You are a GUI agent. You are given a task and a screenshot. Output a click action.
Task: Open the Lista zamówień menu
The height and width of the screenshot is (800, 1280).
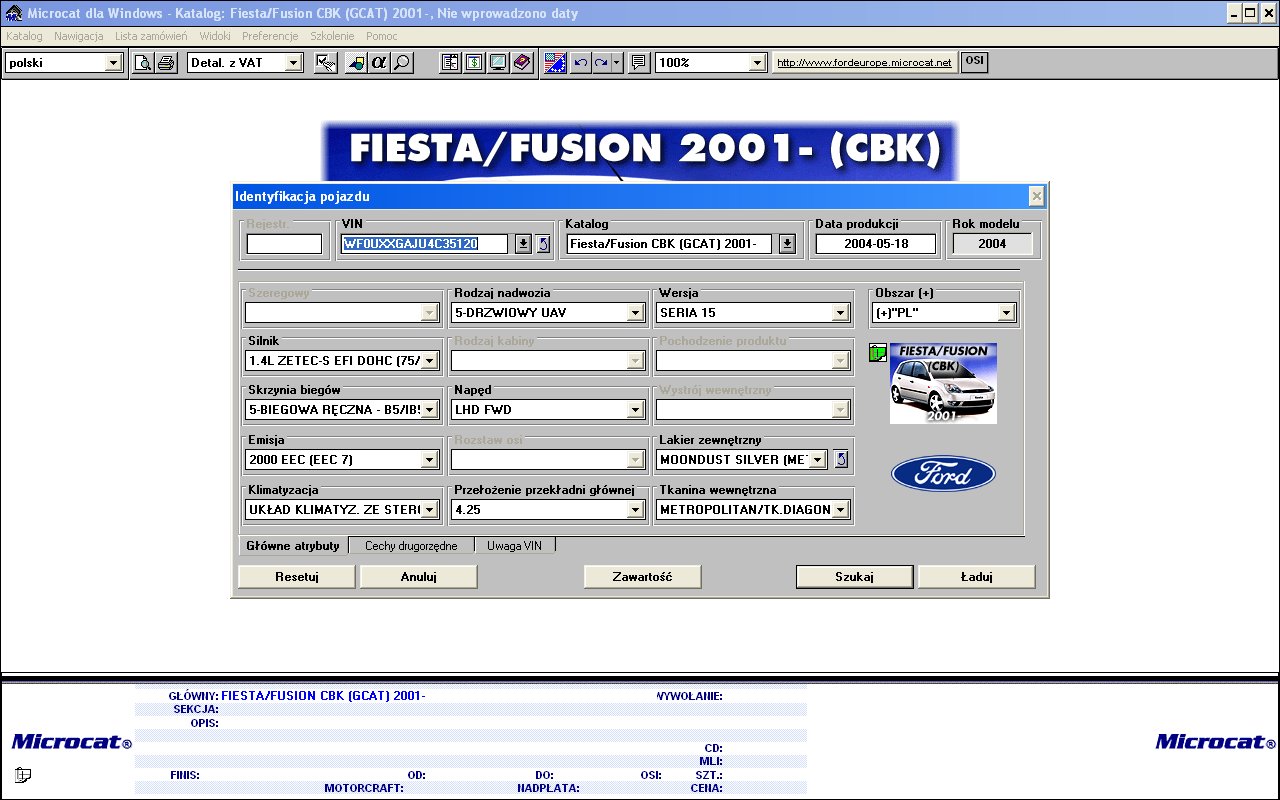pyautogui.click(x=151, y=36)
